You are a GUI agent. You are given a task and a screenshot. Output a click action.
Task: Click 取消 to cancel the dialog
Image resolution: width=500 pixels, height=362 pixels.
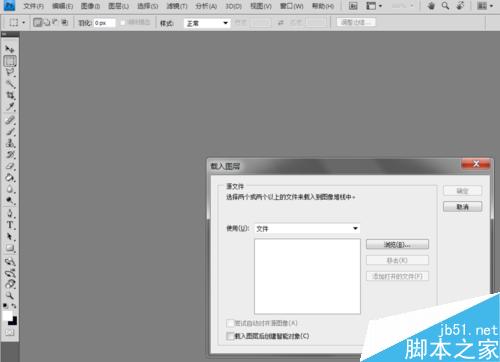[x=462, y=207]
